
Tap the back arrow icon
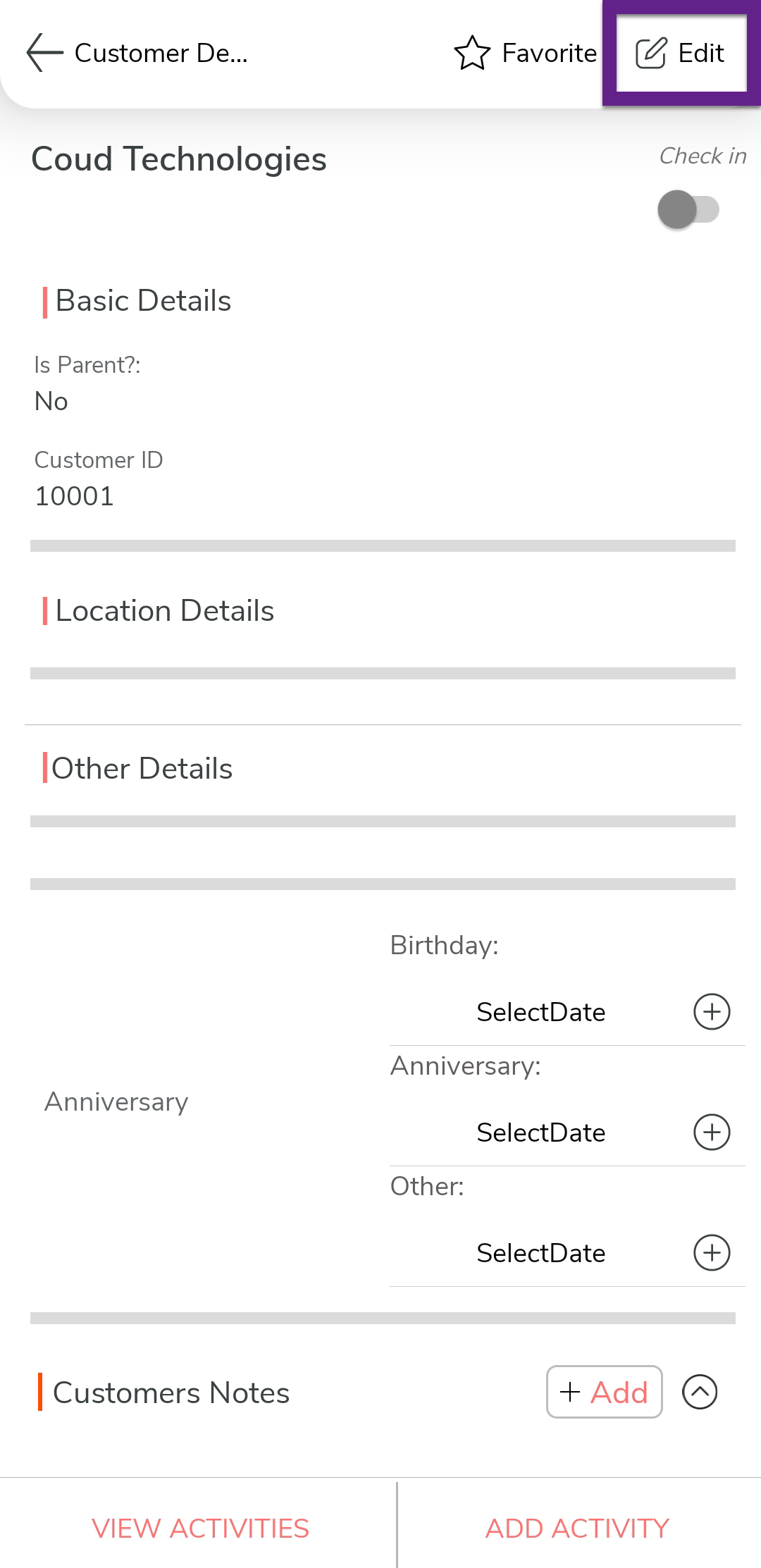(44, 53)
